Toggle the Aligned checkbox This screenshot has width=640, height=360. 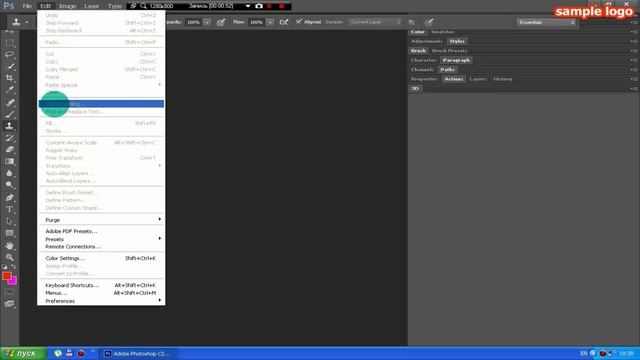(x=299, y=22)
